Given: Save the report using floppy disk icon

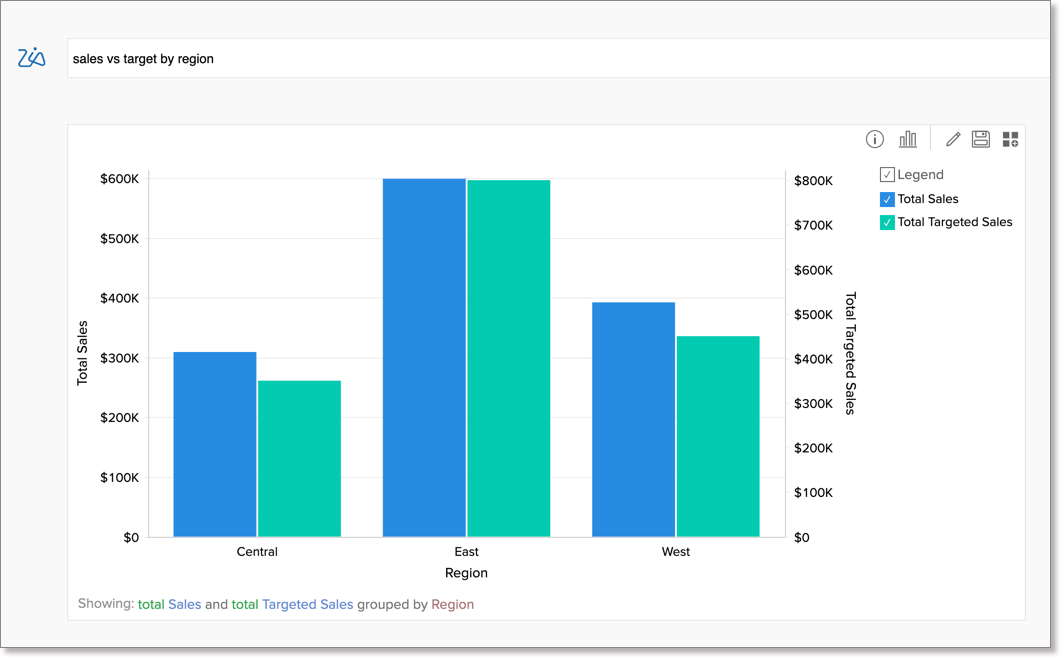Looking at the screenshot, I should tap(980, 139).
